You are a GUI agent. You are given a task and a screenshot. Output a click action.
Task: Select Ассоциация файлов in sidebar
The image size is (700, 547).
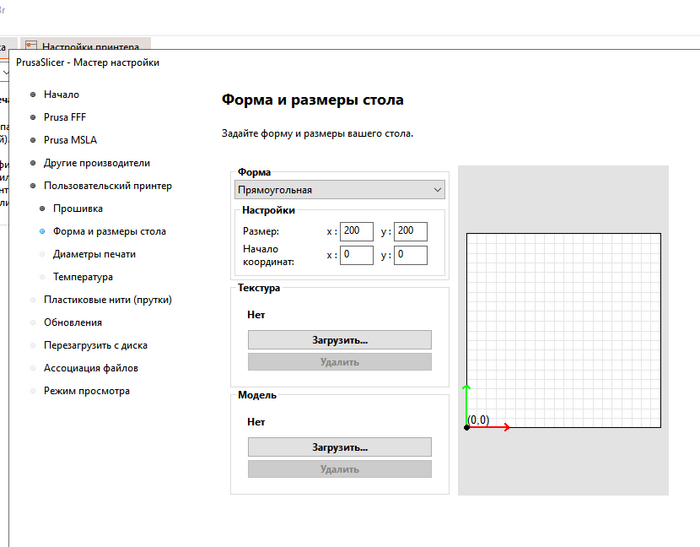90,368
